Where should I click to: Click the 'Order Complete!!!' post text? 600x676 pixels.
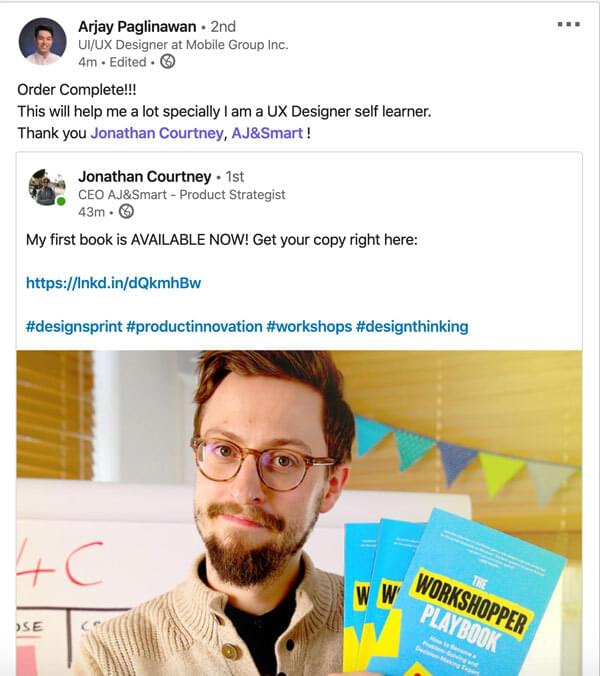(x=77, y=90)
